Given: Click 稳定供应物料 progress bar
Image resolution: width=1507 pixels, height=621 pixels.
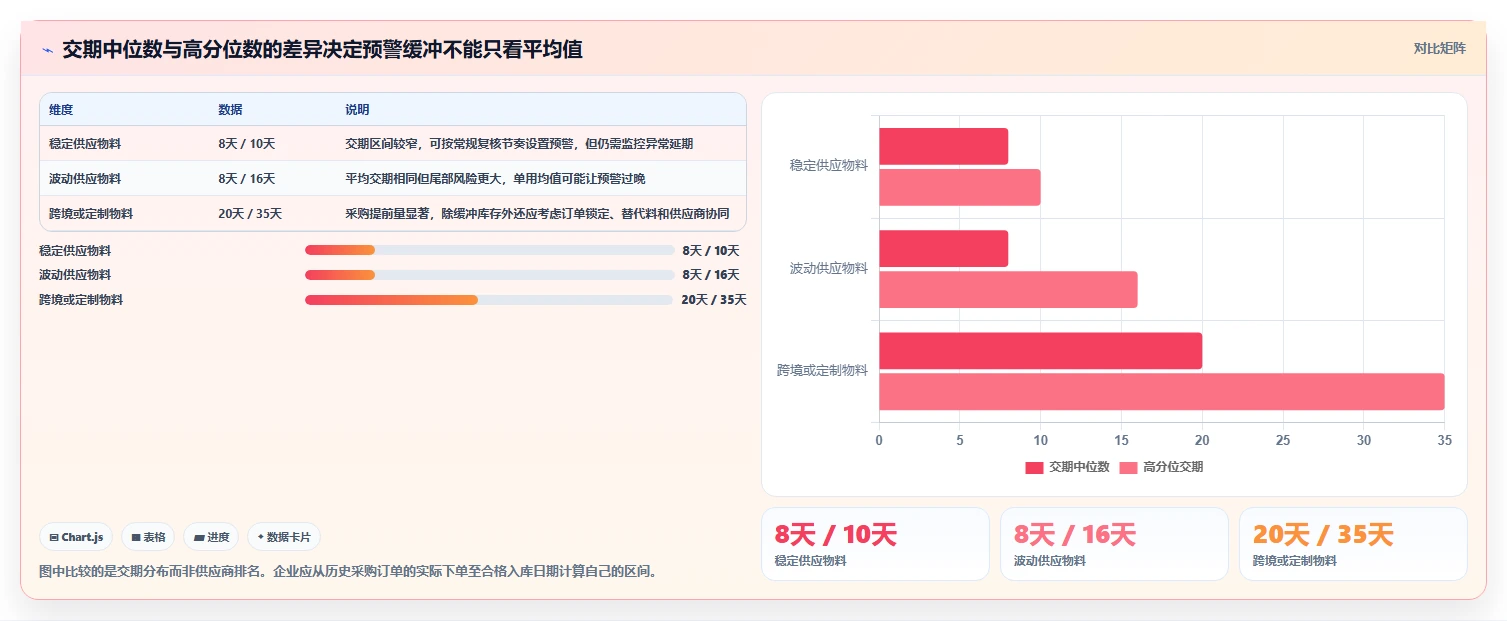Looking at the screenshot, I should (x=489, y=250).
